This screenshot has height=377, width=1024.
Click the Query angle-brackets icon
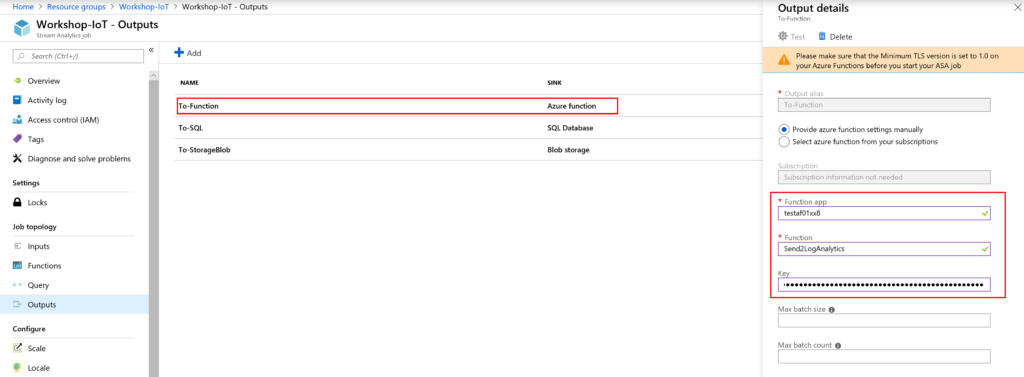(x=18, y=286)
